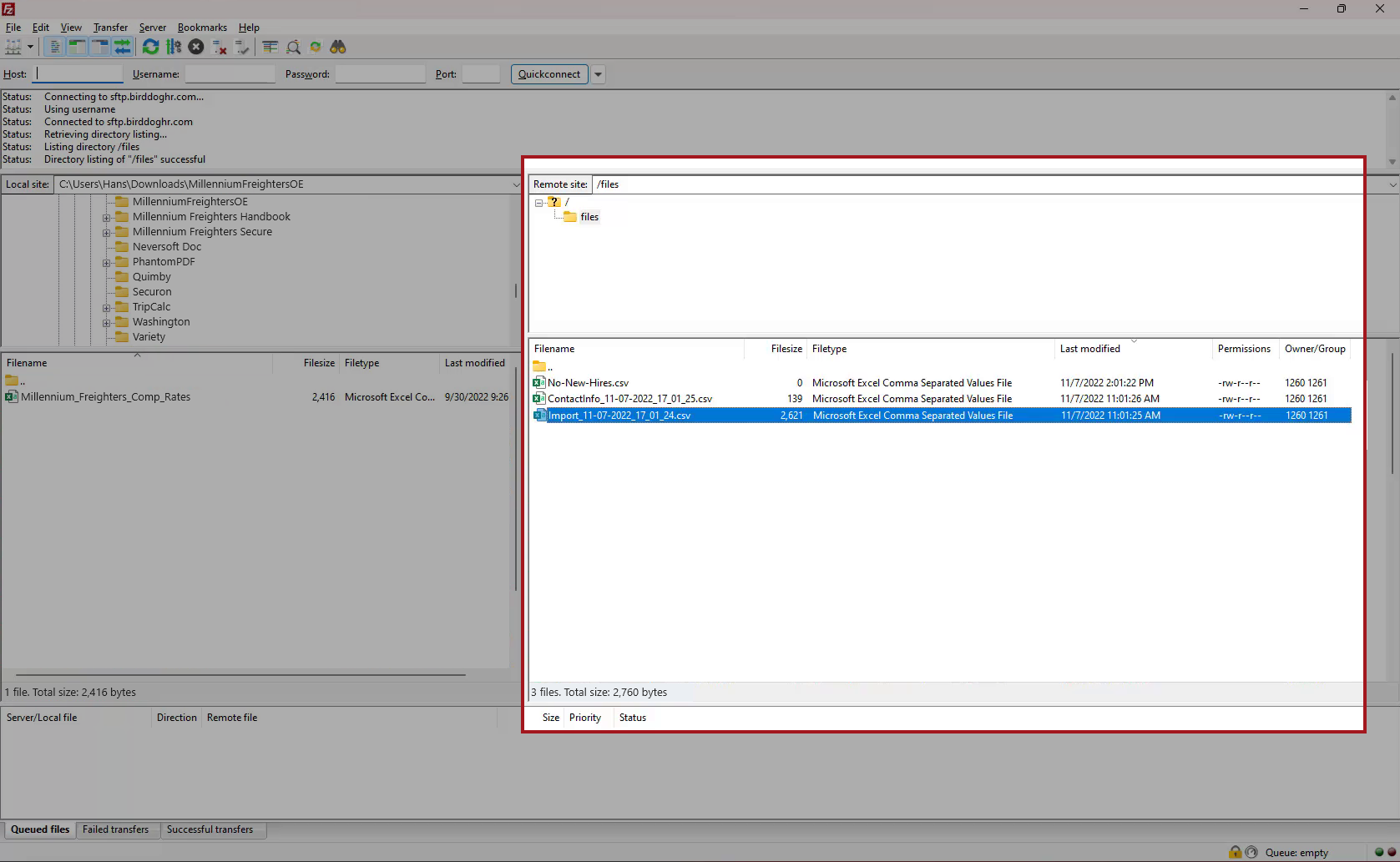Screen dimensions: 1400x862
Task: Click the encryption lock icon in status bar
Action: pyautogui.click(x=1235, y=852)
